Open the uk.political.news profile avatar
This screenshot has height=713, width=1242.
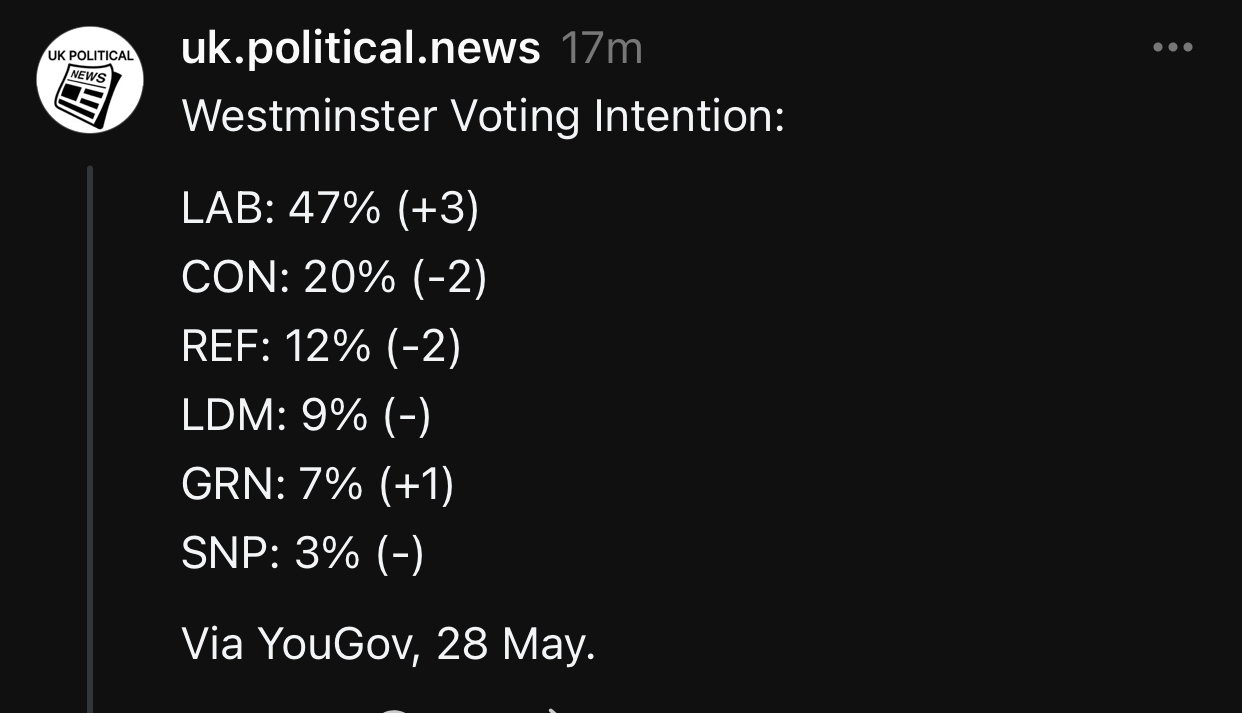point(90,80)
